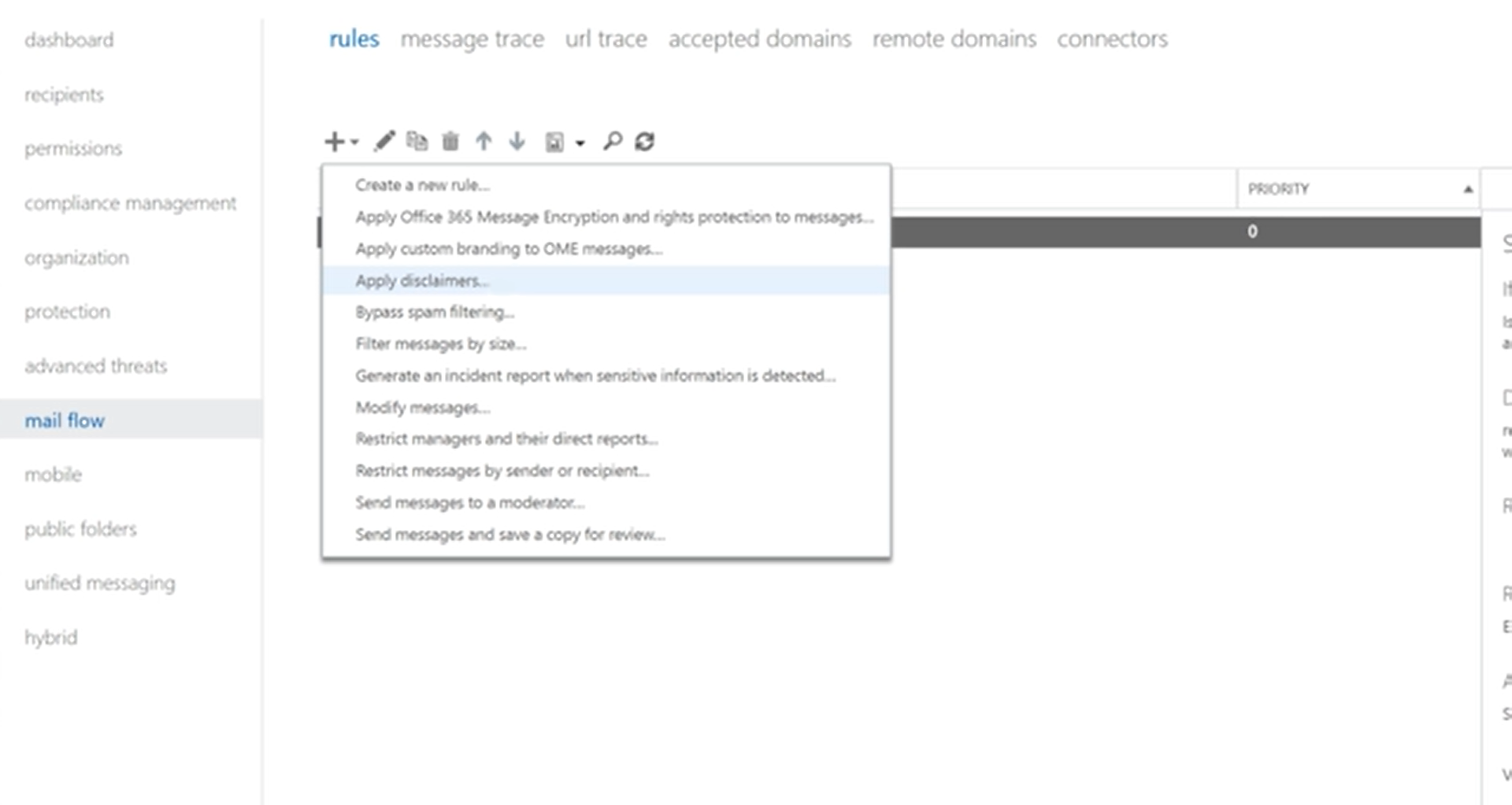Click the up arrow to raise rule priority

[484, 141]
